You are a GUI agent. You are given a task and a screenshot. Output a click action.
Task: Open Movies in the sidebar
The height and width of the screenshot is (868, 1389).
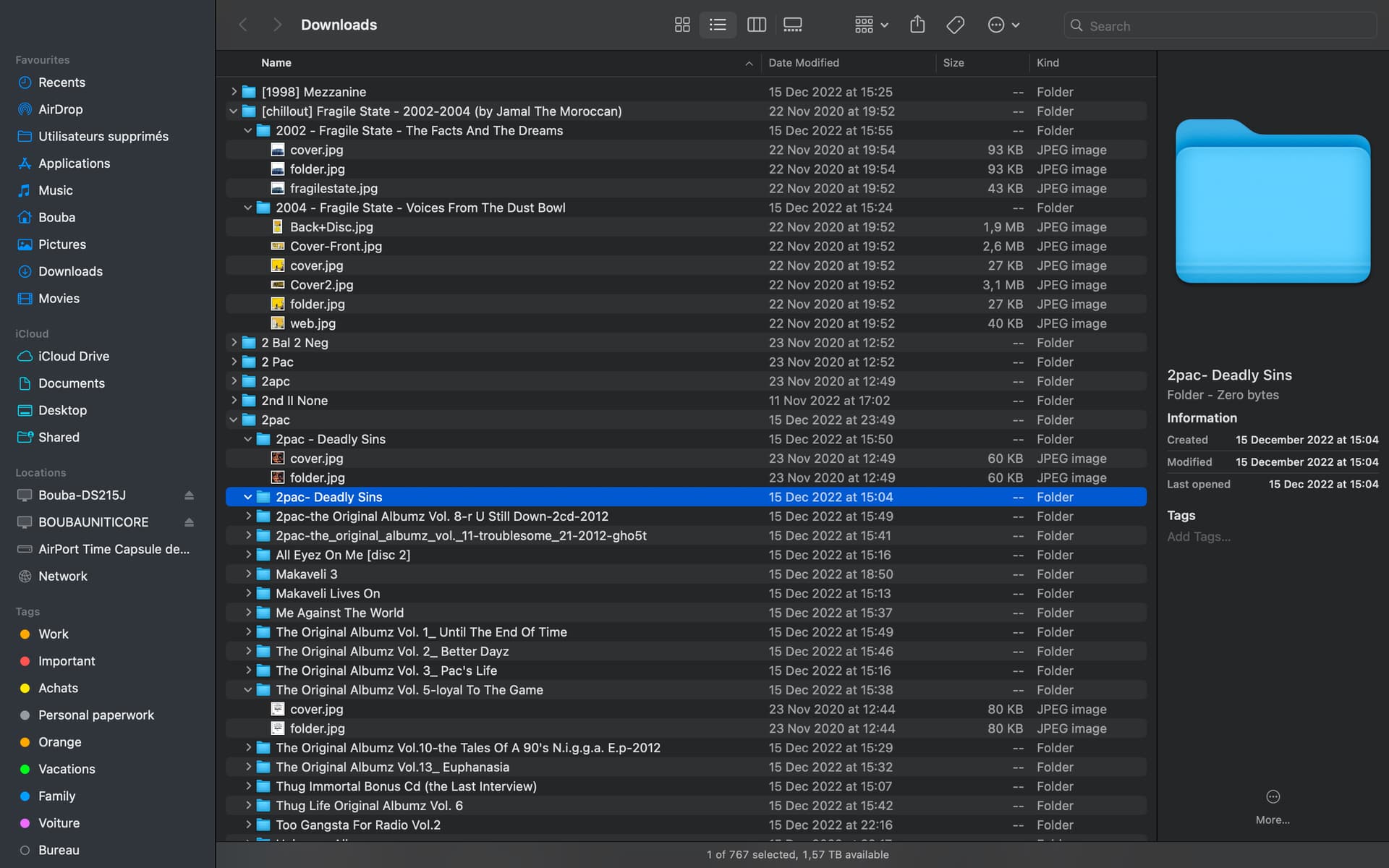tap(59, 298)
